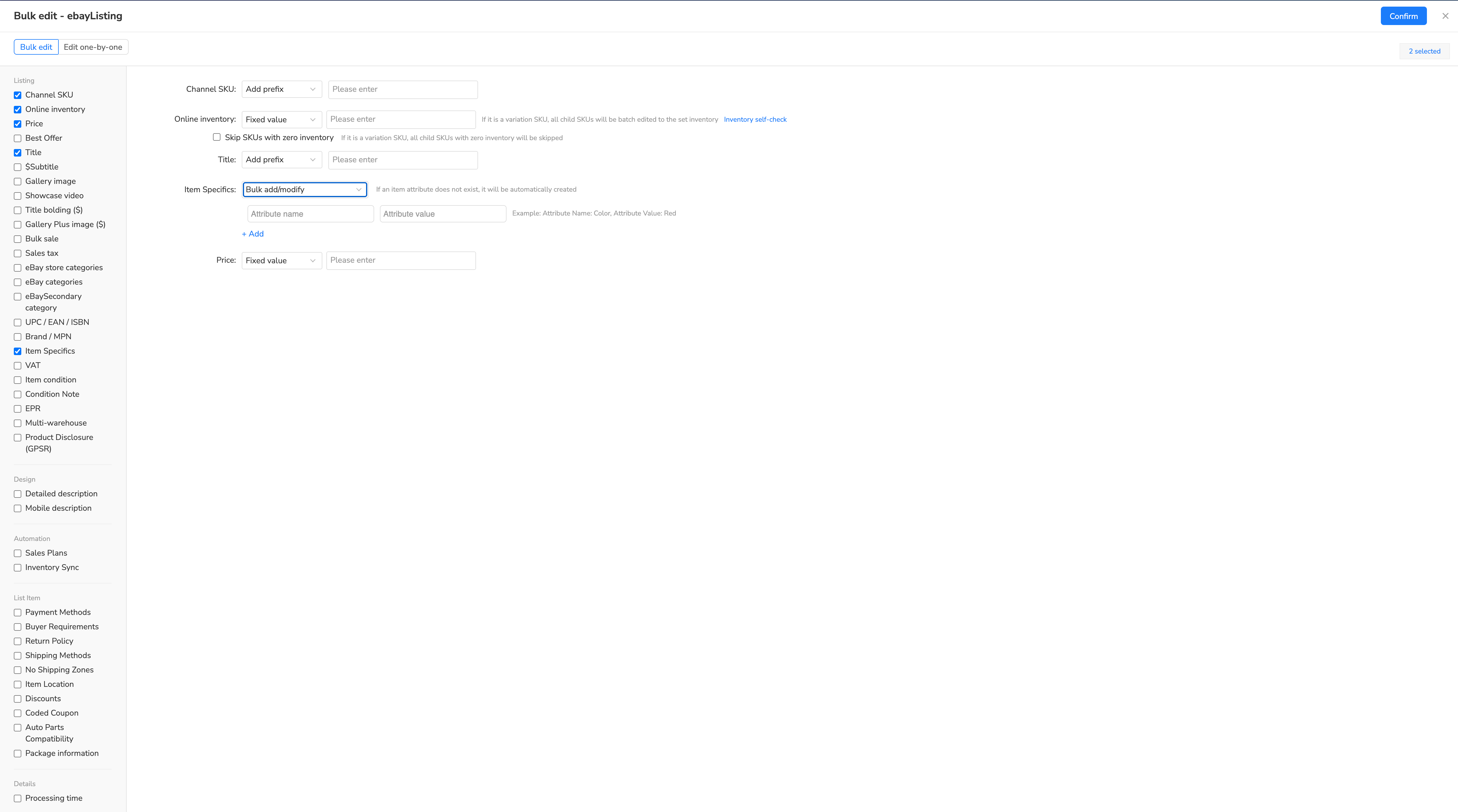Image resolution: width=1458 pixels, height=812 pixels.
Task: Check the Showcase video option
Action: click(x=18, y=196)
